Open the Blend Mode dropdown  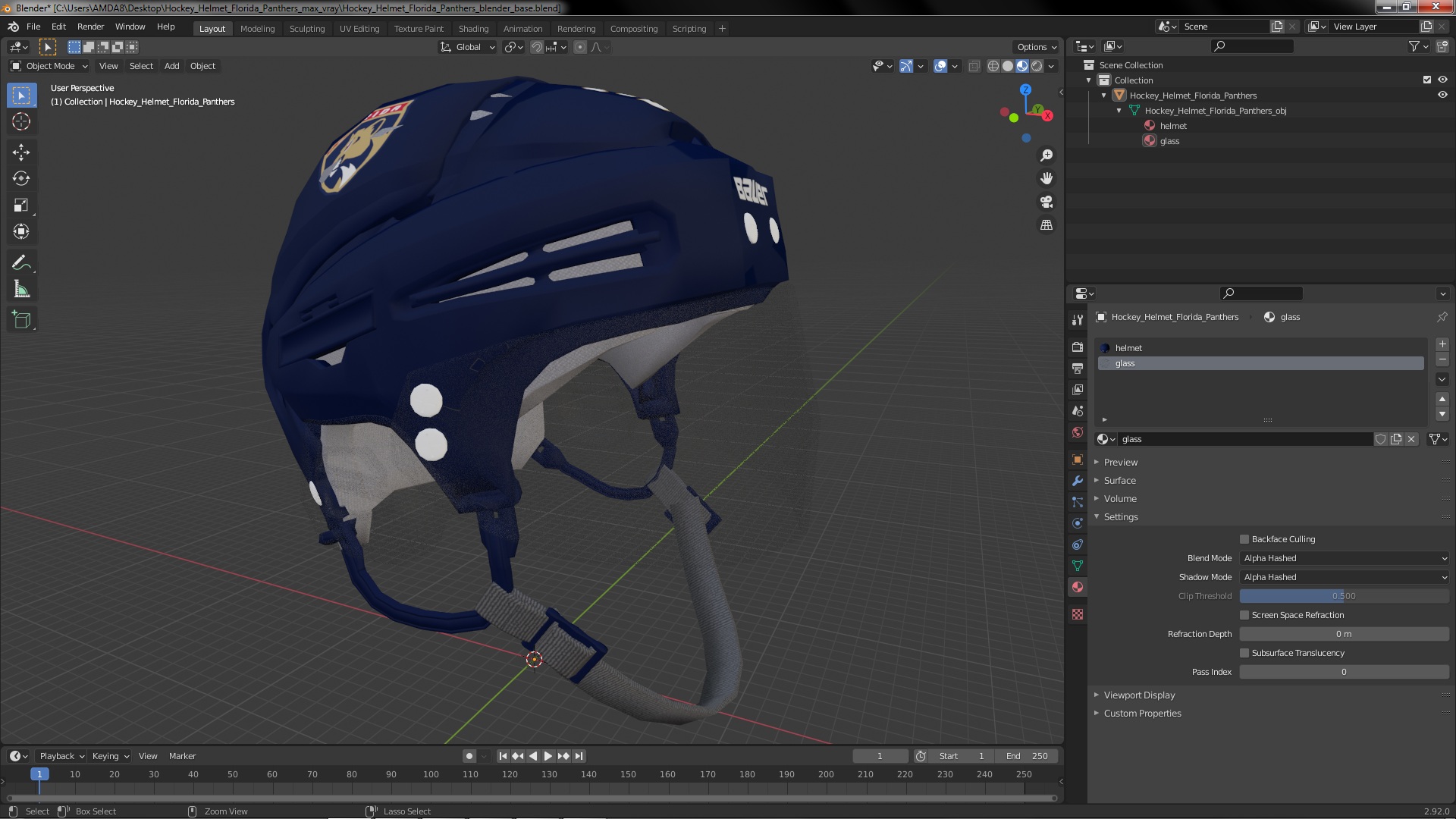pos(1344,558)
